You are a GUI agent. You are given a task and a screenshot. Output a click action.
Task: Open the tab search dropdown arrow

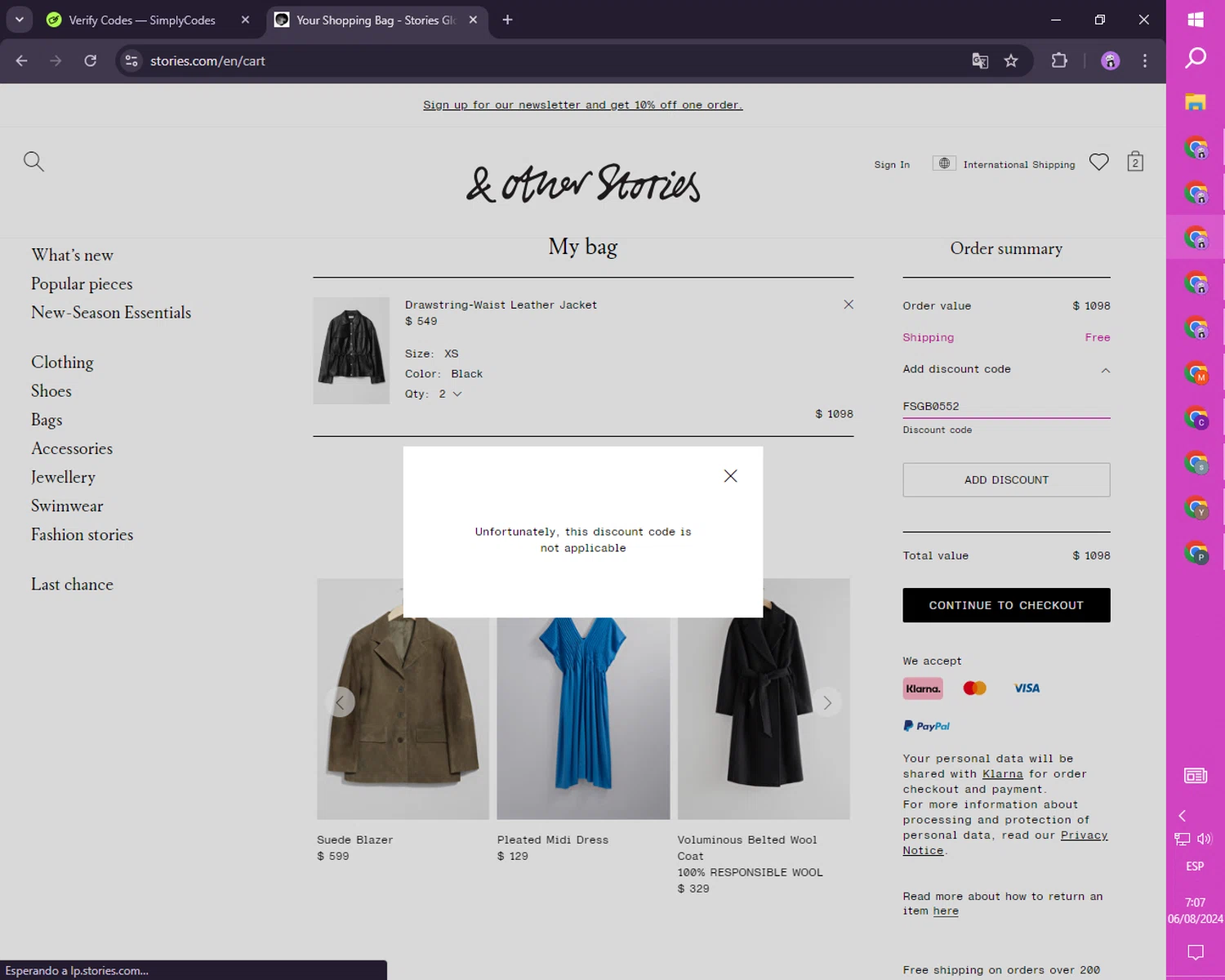click(x=19, y=20)
